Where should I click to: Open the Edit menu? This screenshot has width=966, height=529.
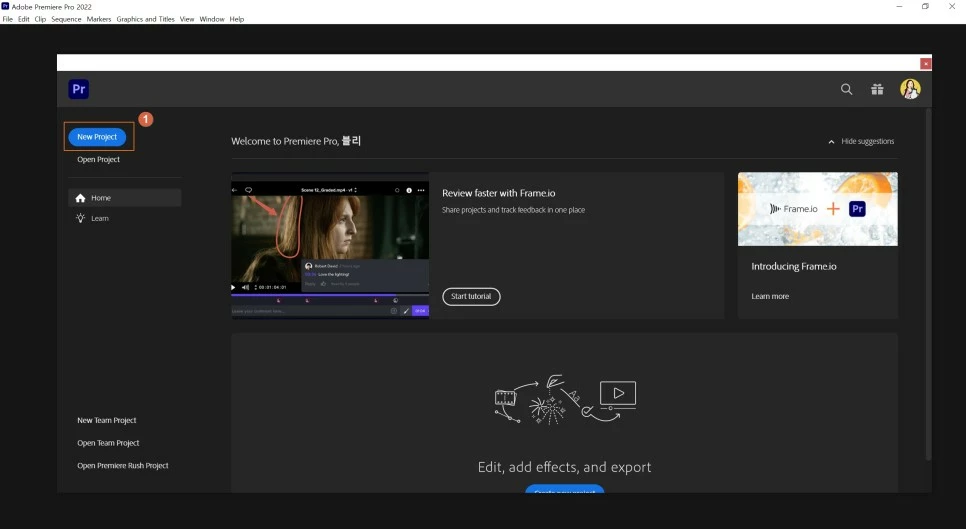23,19
